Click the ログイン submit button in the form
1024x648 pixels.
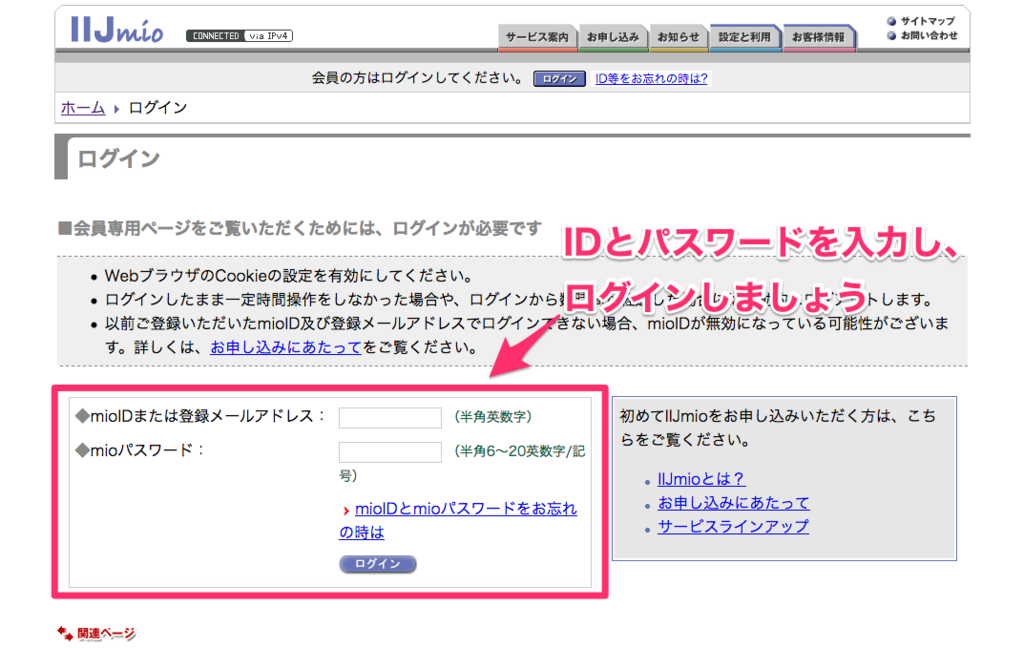(x=377, y=564)
